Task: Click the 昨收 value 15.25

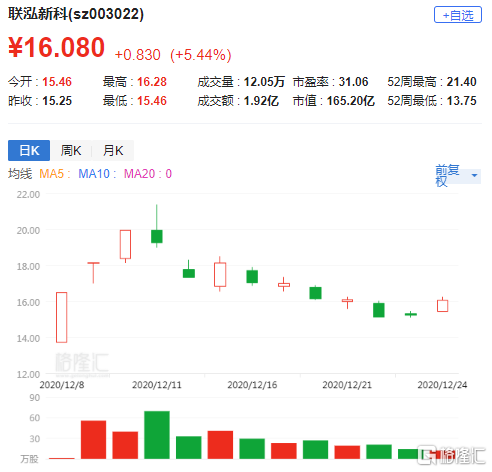Action: tap(57, 101)
